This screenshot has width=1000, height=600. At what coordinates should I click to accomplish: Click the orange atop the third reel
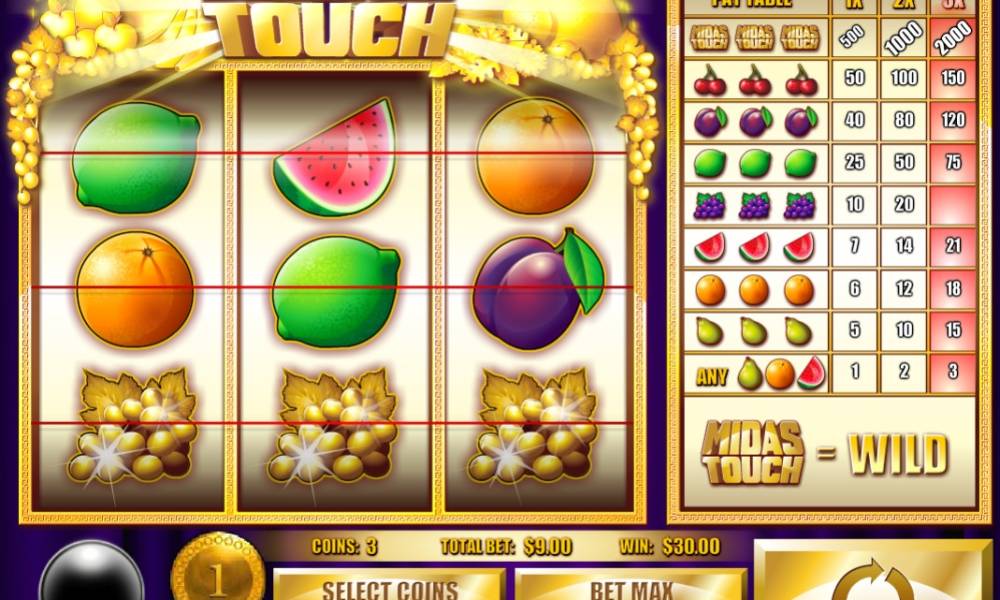[535, 156]
